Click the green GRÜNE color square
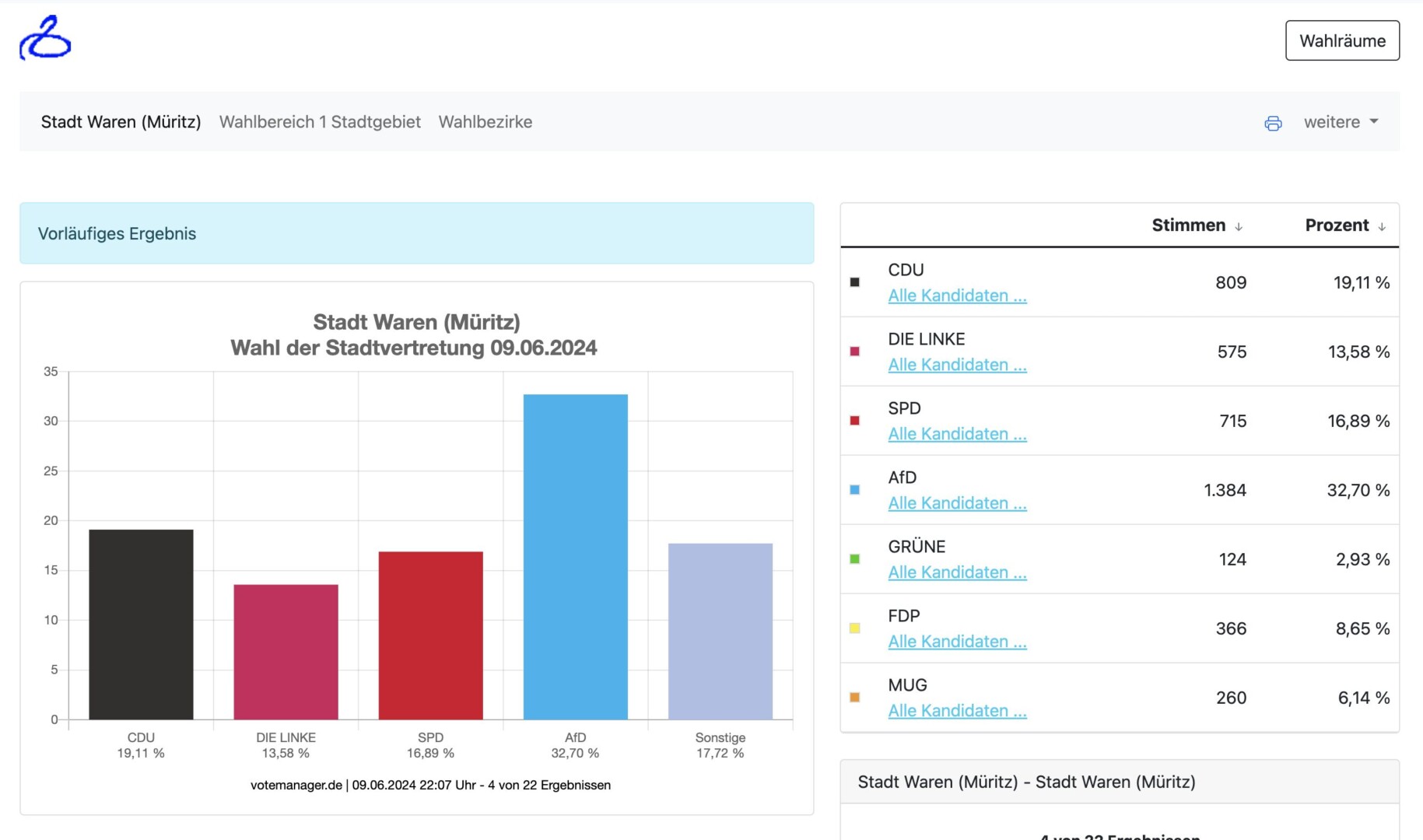 pos(854,559)
